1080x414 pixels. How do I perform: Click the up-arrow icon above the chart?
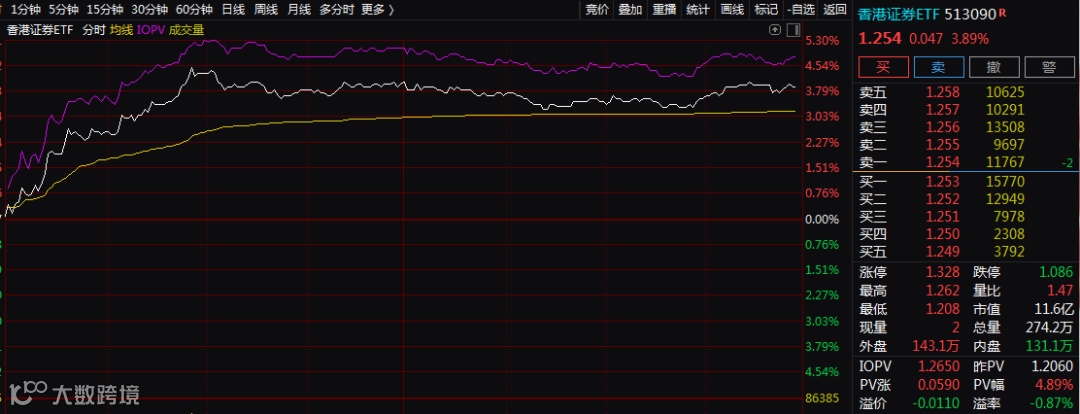[x=774, y=30]
